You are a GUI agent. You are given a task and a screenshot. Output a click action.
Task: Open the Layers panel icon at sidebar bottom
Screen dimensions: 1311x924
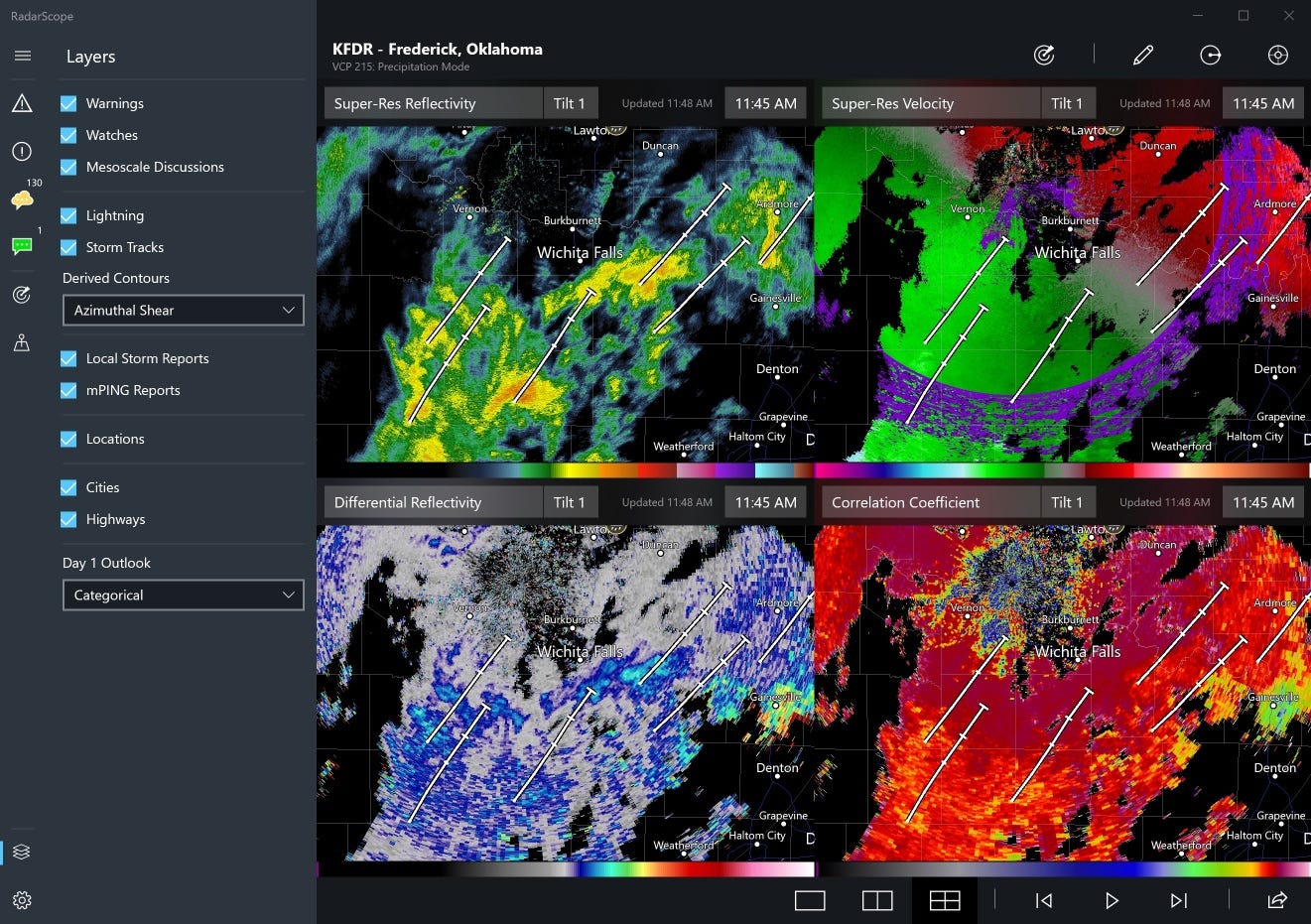click(22, 852)
